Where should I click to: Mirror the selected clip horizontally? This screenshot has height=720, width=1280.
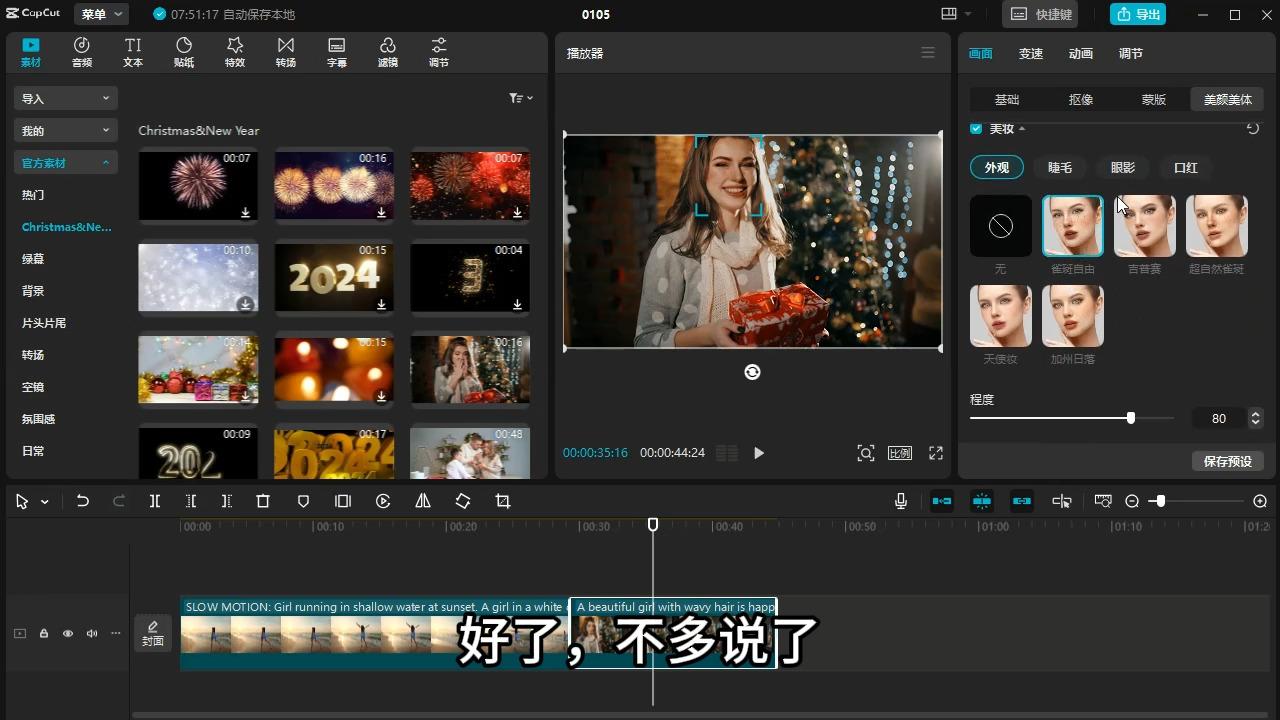point(423,501)
